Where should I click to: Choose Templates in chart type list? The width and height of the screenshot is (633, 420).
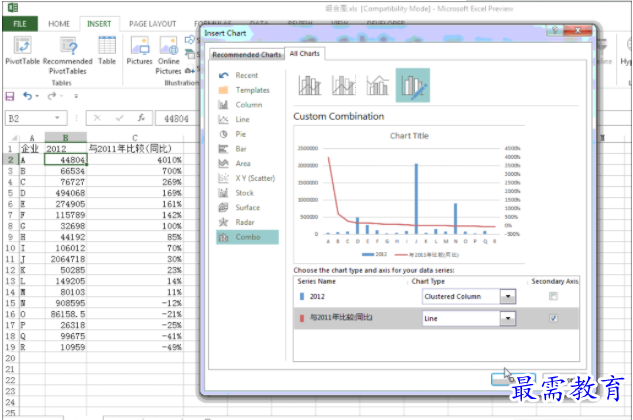click(252, 90)
